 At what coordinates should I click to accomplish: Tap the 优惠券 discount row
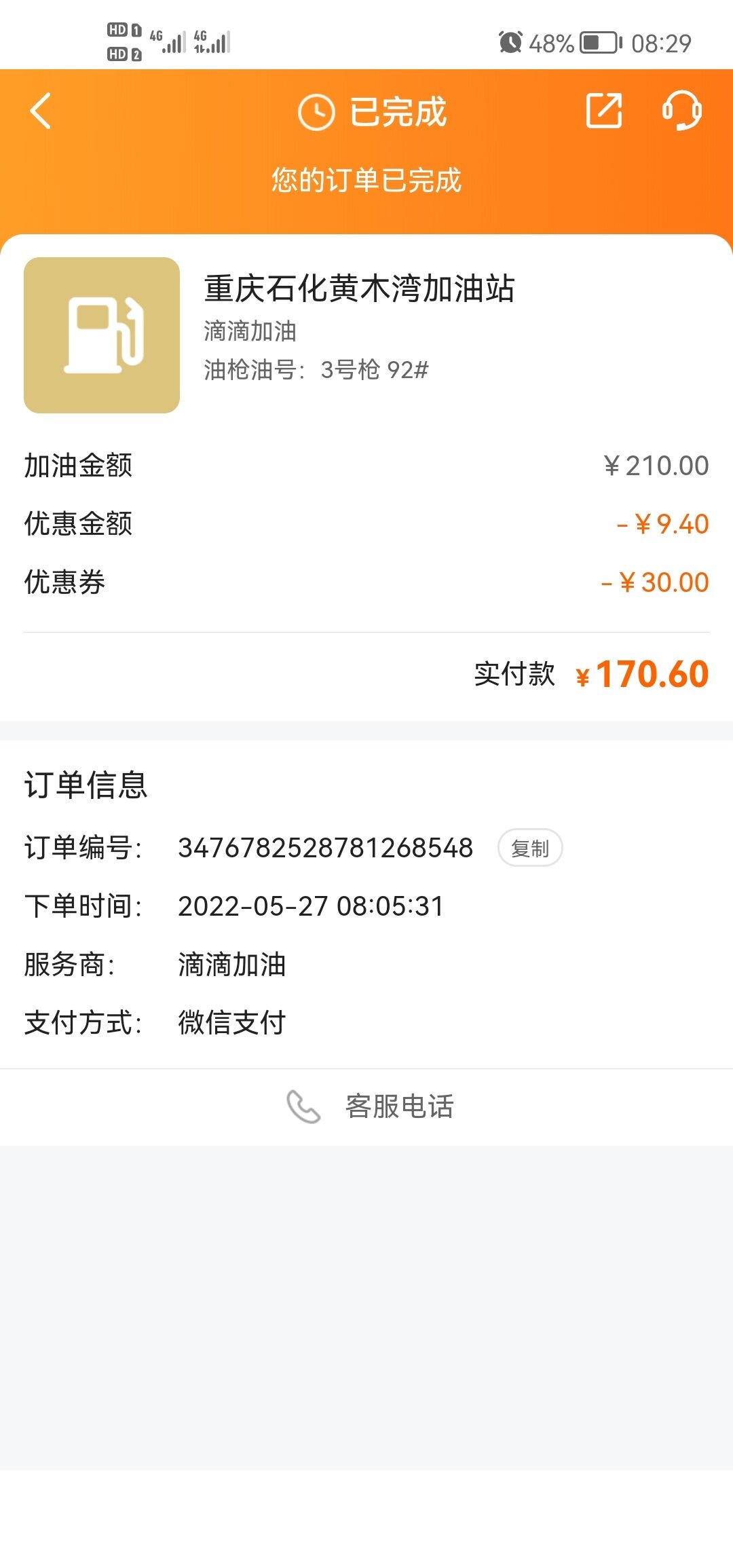click(x=366, y=582)
